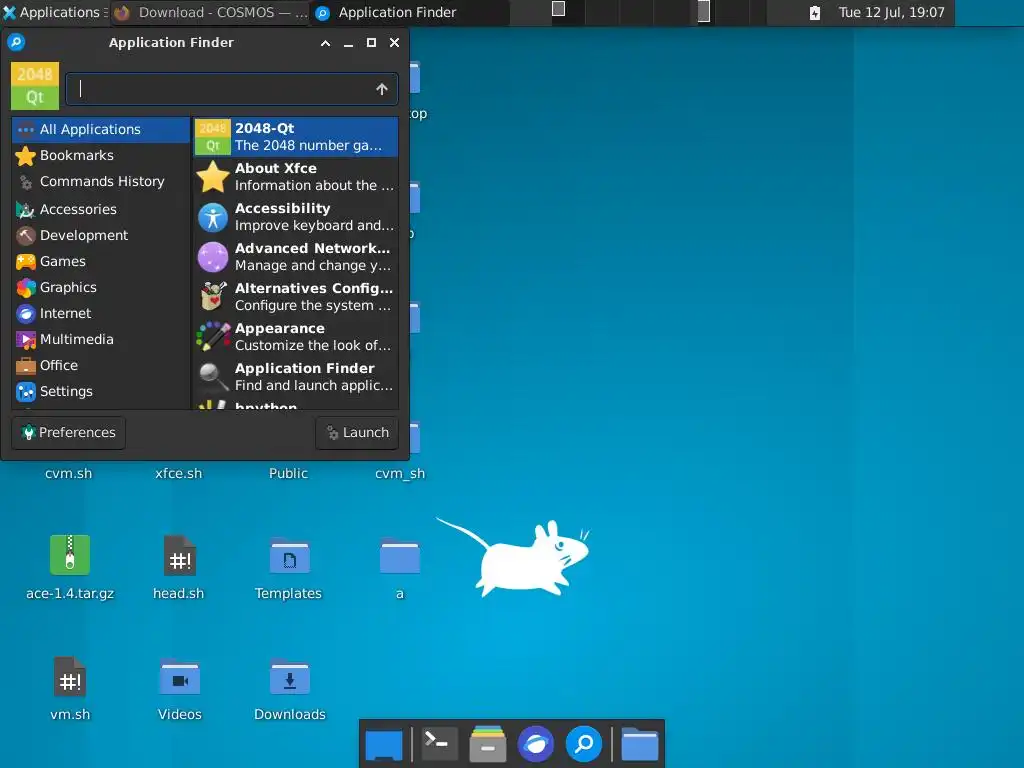Click the Launch button
1024x768 pixels.
357,432
